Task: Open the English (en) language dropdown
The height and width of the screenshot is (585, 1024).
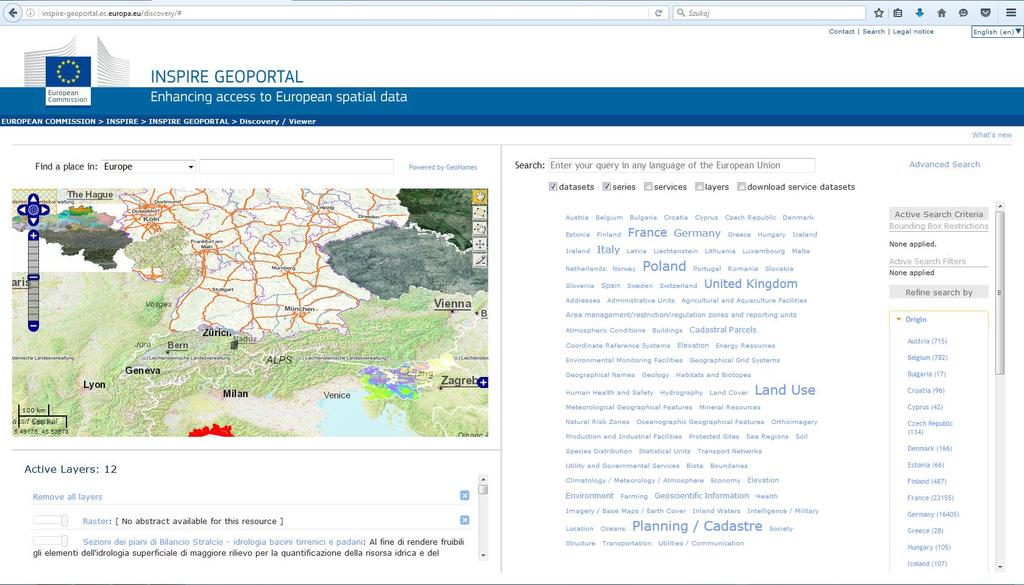Action: point(997,31)
